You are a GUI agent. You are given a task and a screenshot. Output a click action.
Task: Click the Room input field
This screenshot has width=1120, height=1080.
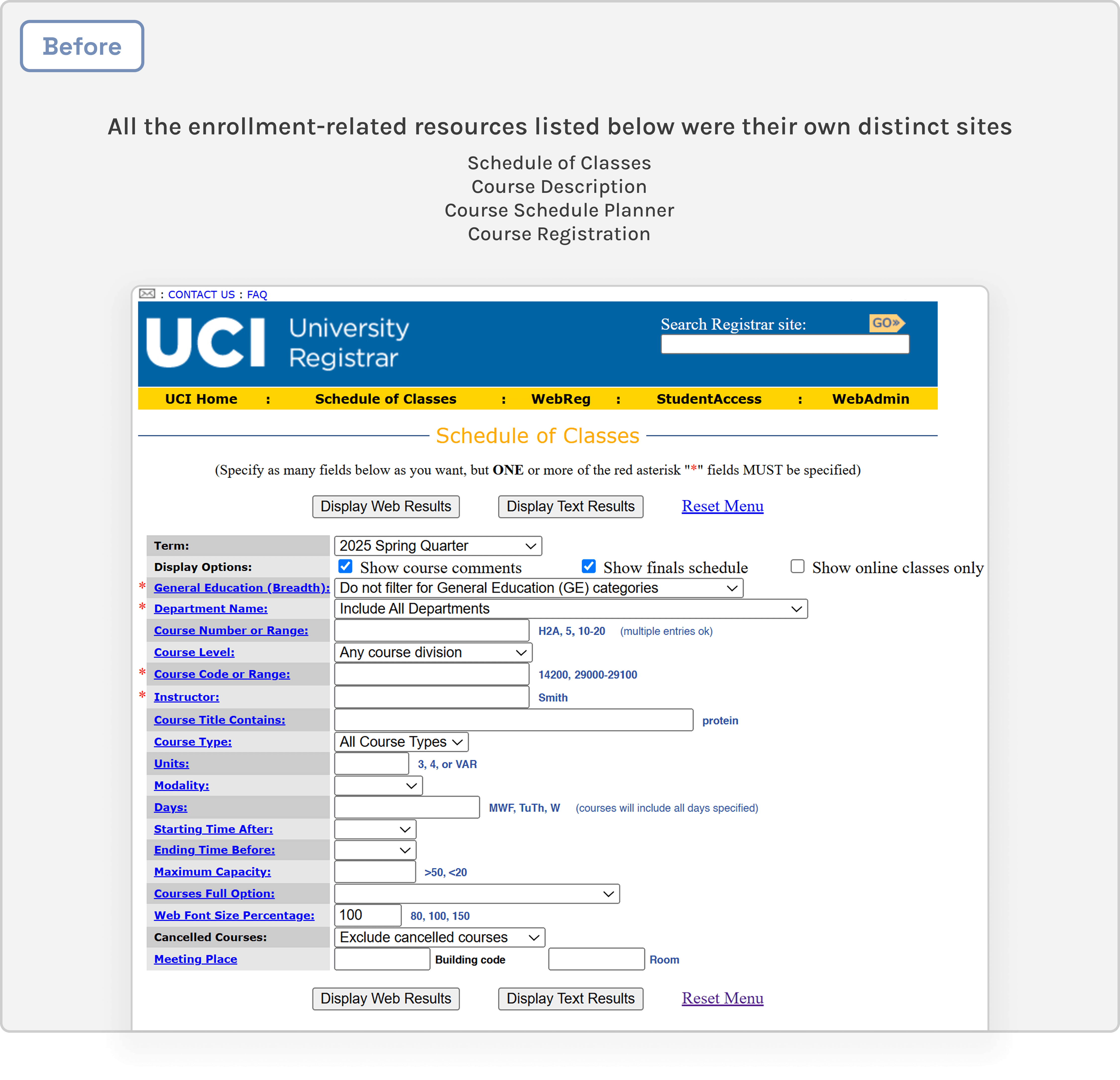pos(596,959)
